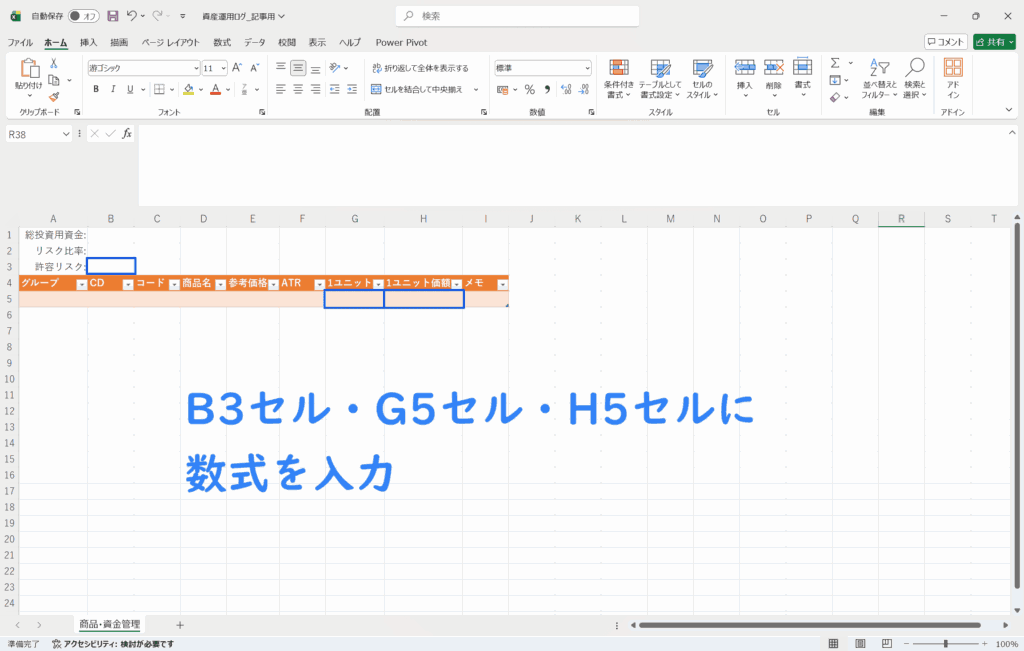This screenshot has height=651, width=1024.
Task: Toggle bold formatting
Action: click(x=96, y=89)
